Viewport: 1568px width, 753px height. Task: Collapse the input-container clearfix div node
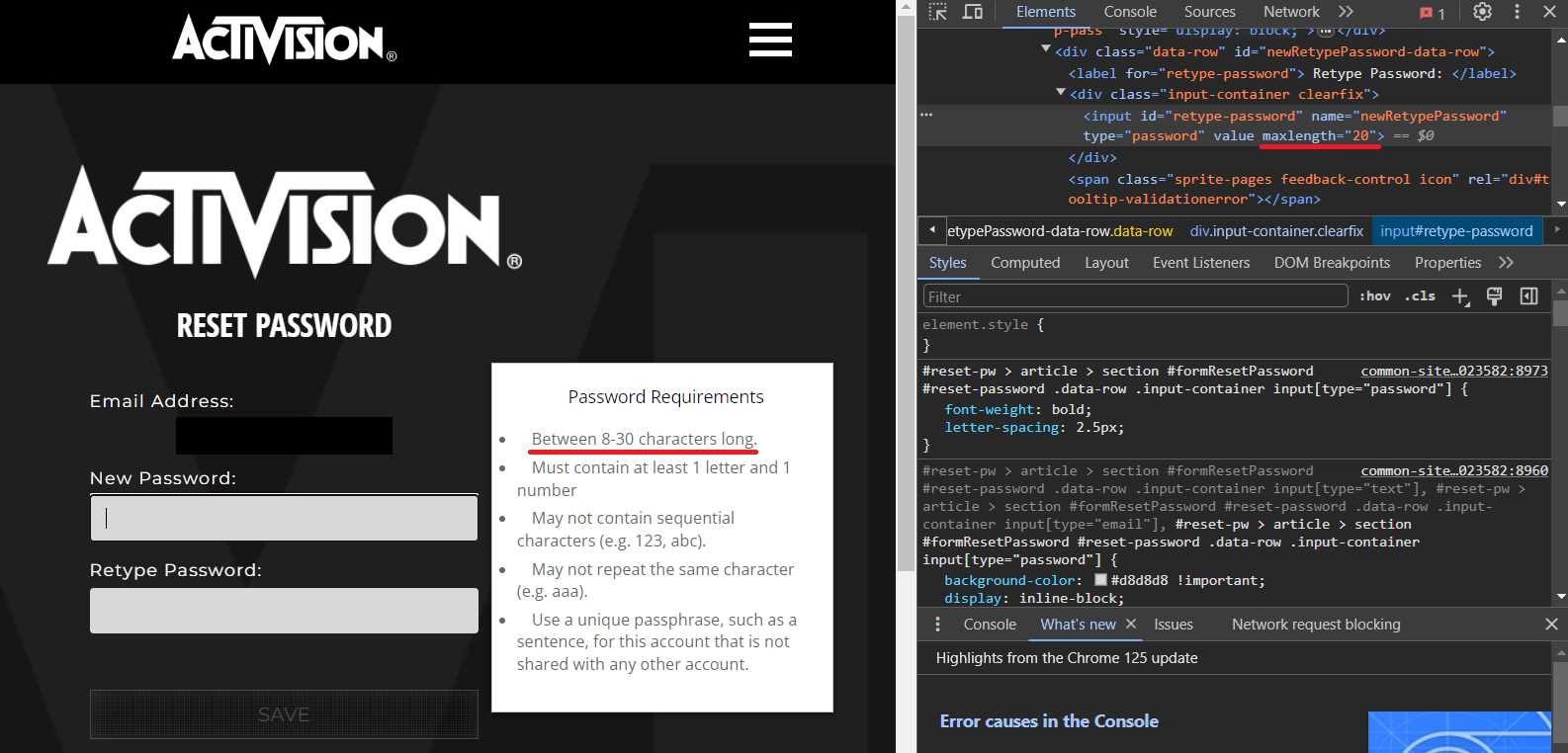1061,92
